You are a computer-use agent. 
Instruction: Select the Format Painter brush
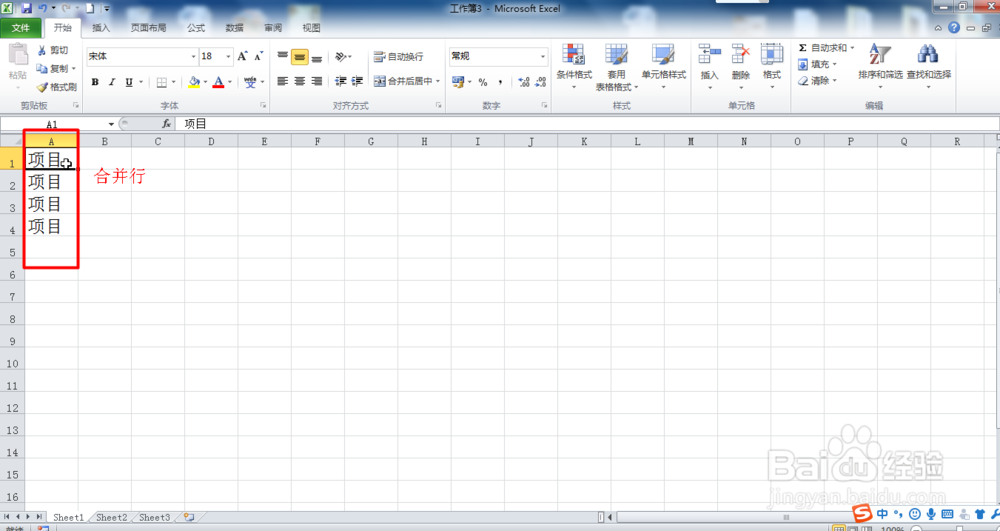42,87
